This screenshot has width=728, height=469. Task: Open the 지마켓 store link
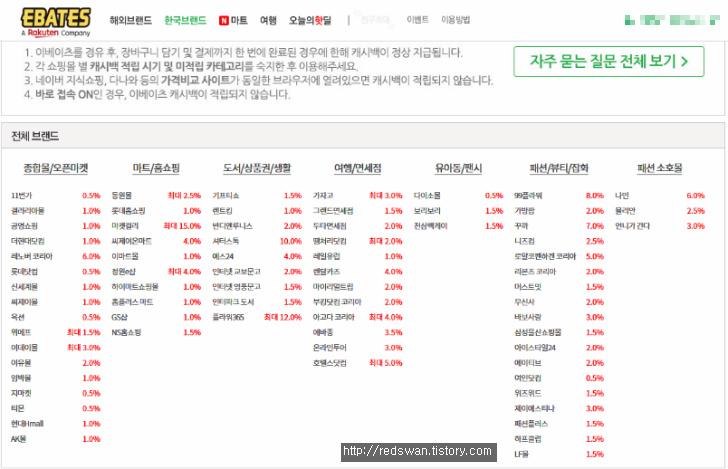point(21,393)
